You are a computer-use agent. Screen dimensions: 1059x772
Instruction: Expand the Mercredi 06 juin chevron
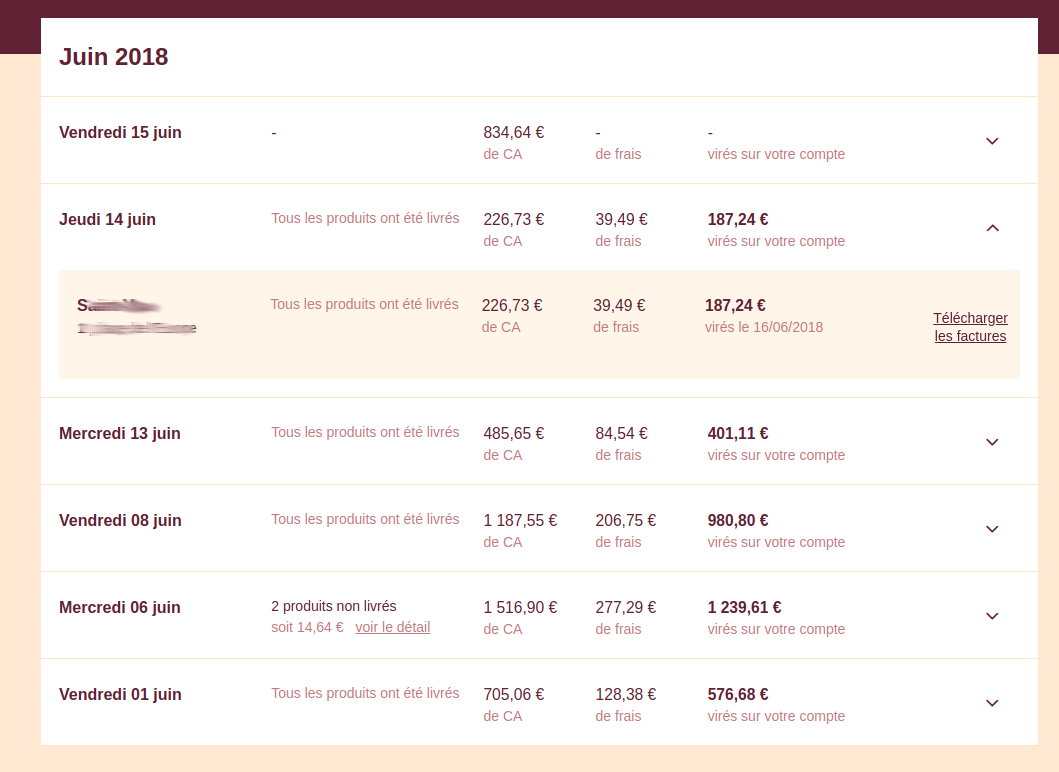991,617
